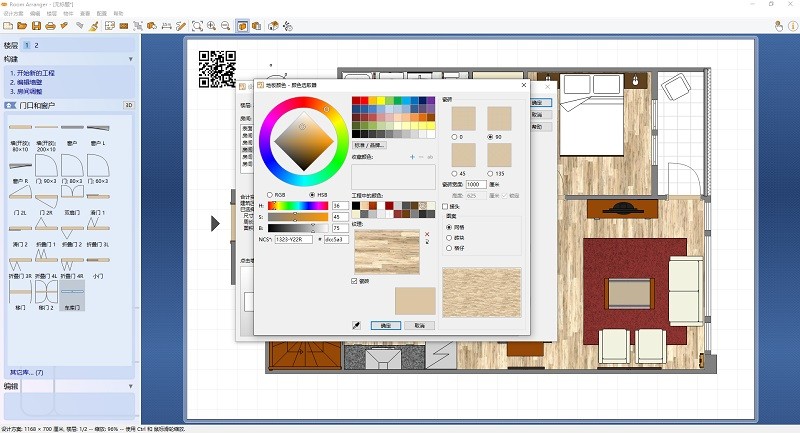Click the zoom out magnifier icon

point(226,26)
